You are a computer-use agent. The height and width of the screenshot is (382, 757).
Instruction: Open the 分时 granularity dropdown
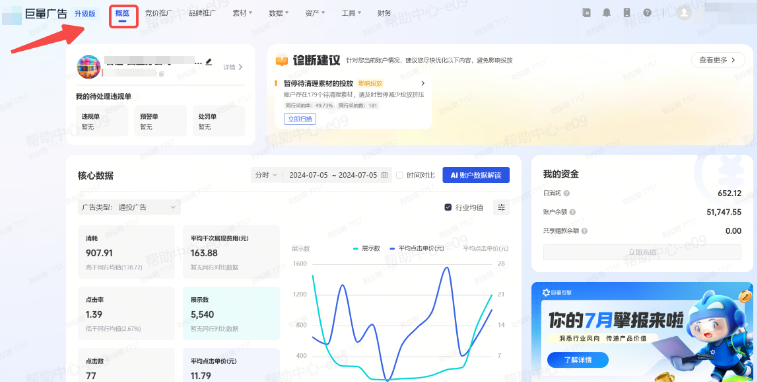[x=266, y=175]
